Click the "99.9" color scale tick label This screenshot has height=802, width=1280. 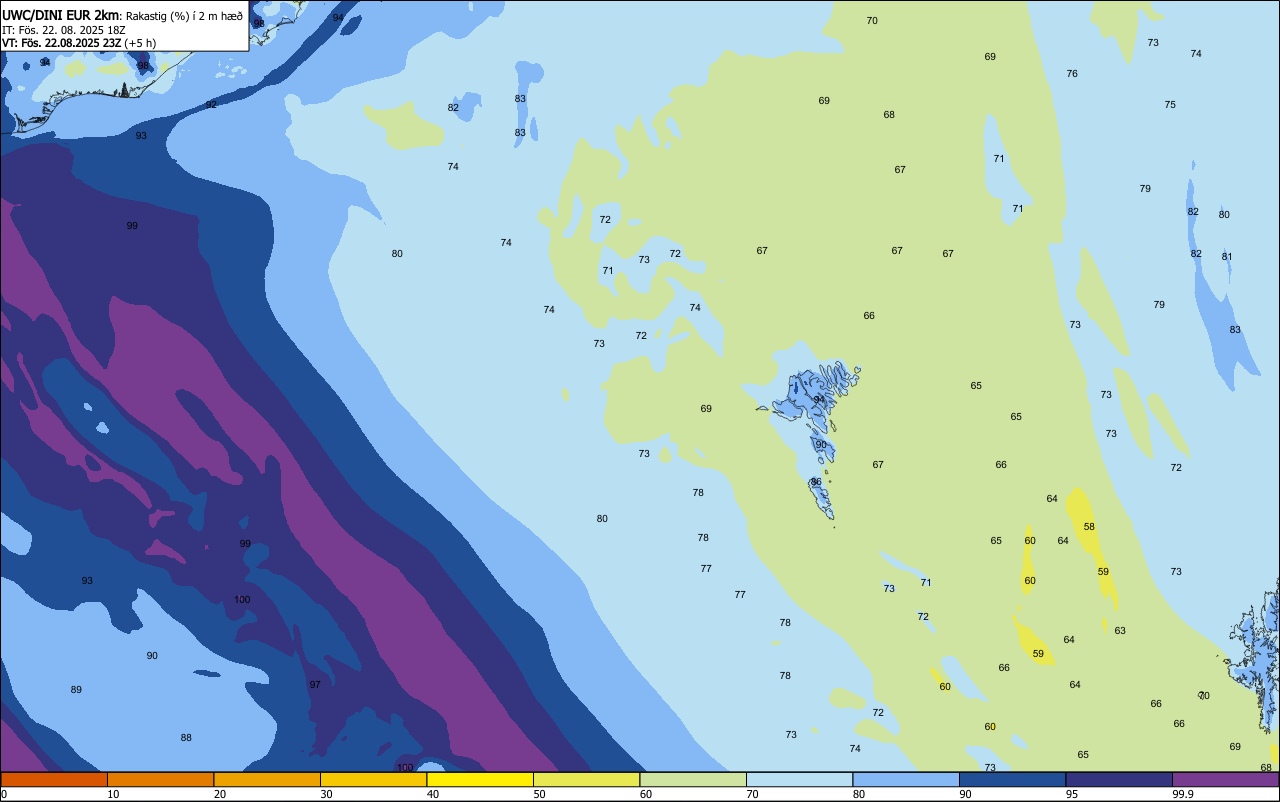point(1183,794)
